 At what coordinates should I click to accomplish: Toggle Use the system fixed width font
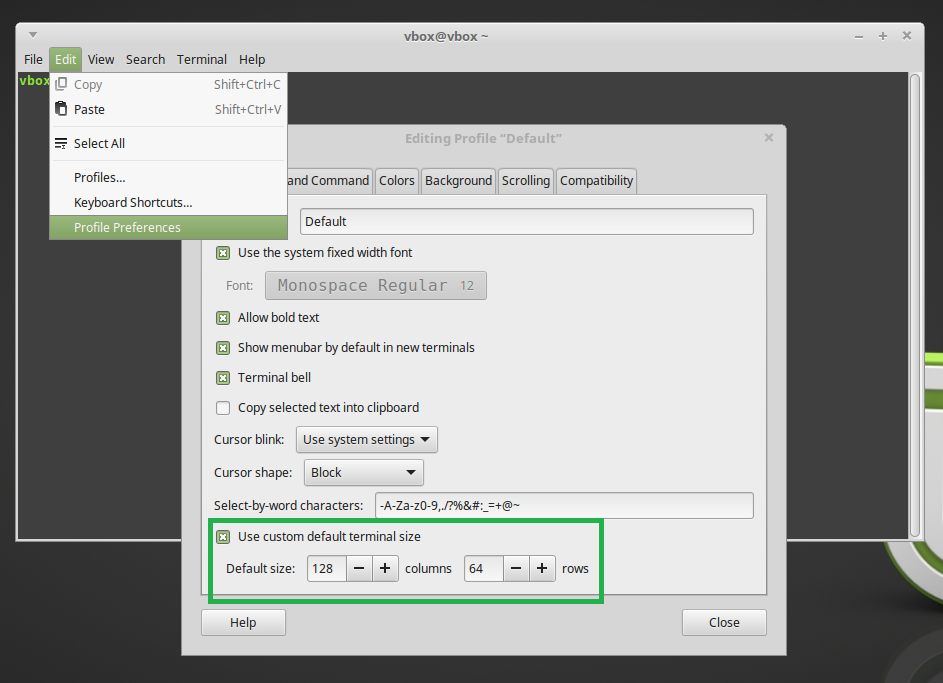click(223, 253)
